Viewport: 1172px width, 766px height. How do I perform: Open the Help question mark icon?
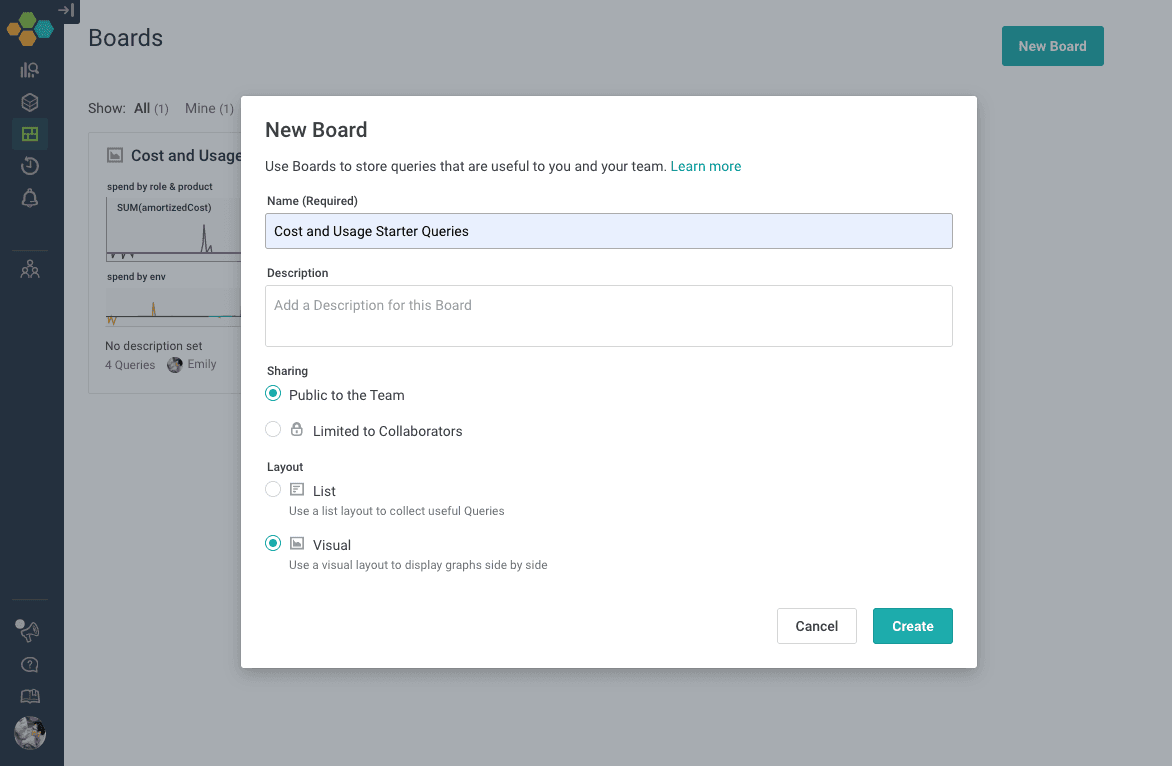tap(30, 665)
